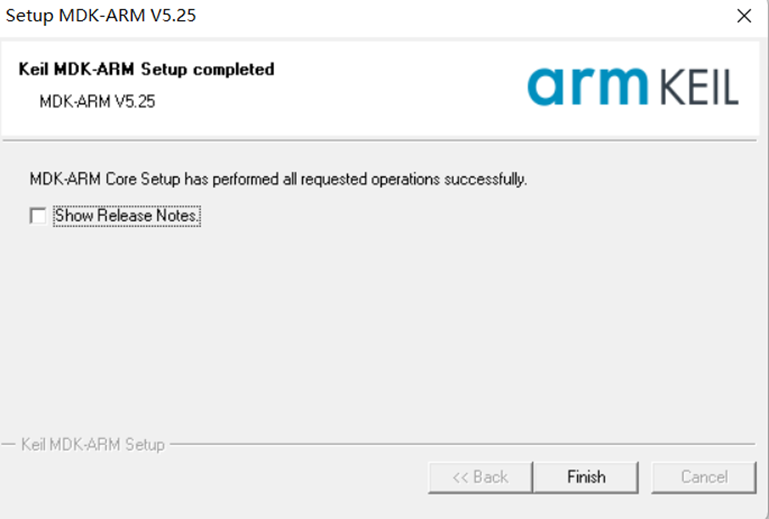Click the empty title bar area
The height and width of the screenshot is (519, 769).
[x=450, y=16]
